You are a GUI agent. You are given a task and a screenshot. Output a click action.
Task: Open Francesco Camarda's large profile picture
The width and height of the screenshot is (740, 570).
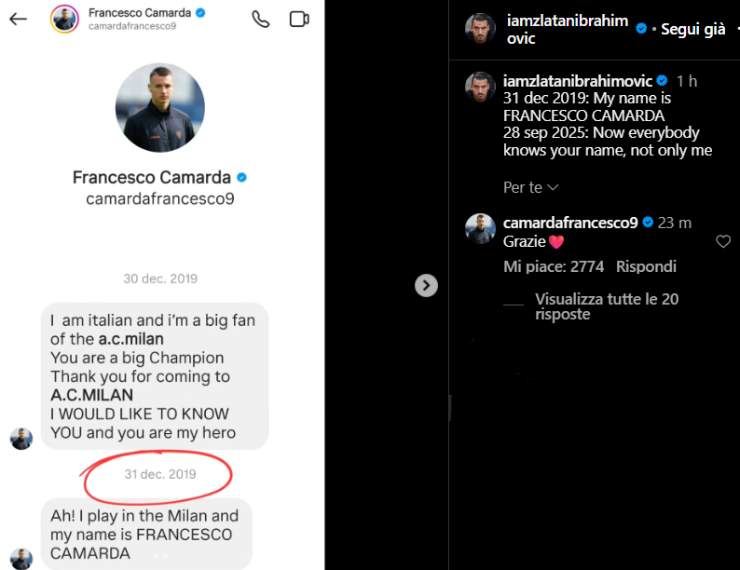pyautogui.click(x=160, y=108)
